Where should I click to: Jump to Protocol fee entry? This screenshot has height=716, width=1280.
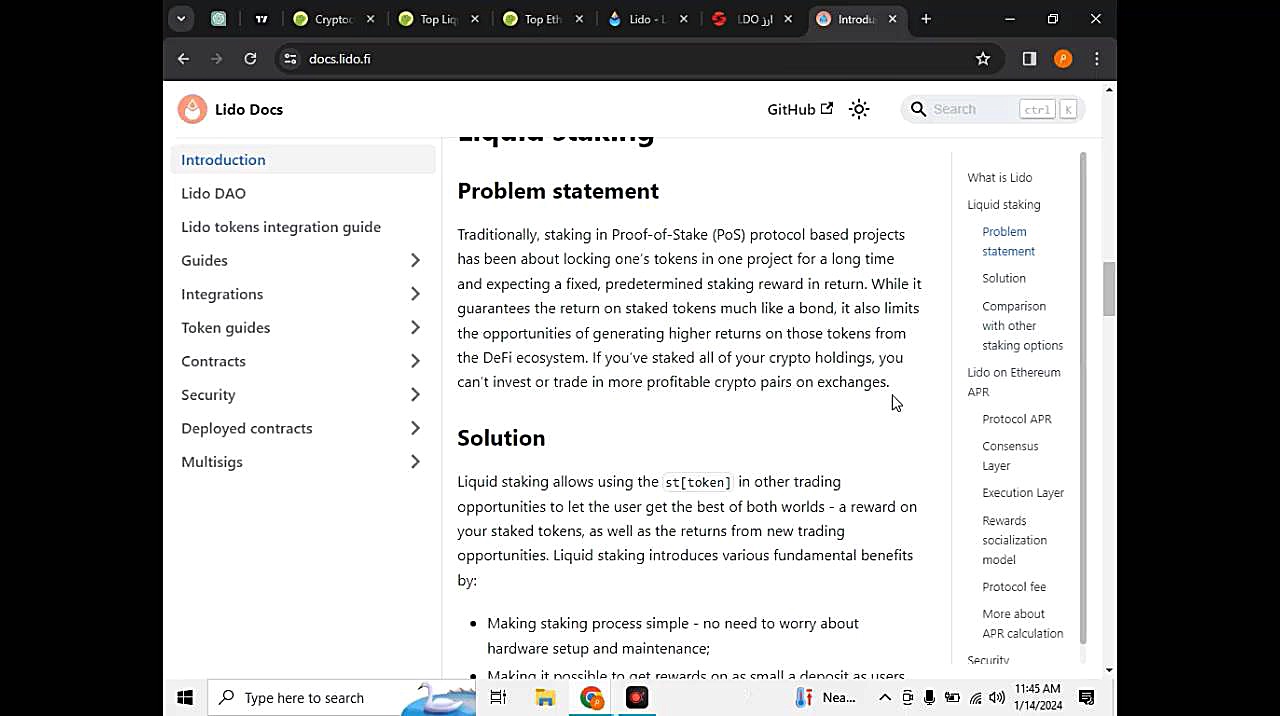coord(1014,587)
